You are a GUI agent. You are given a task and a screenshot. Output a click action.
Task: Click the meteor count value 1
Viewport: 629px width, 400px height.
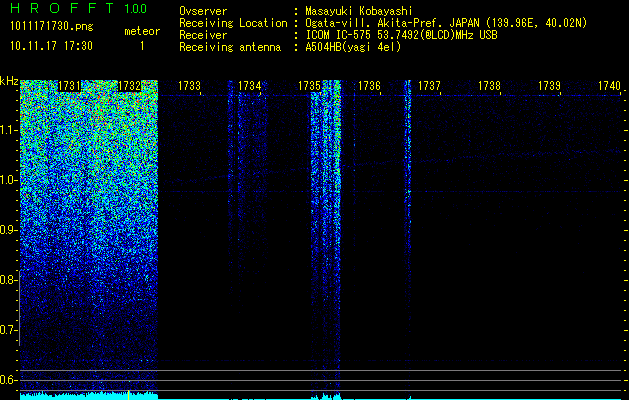click(142, 47)
